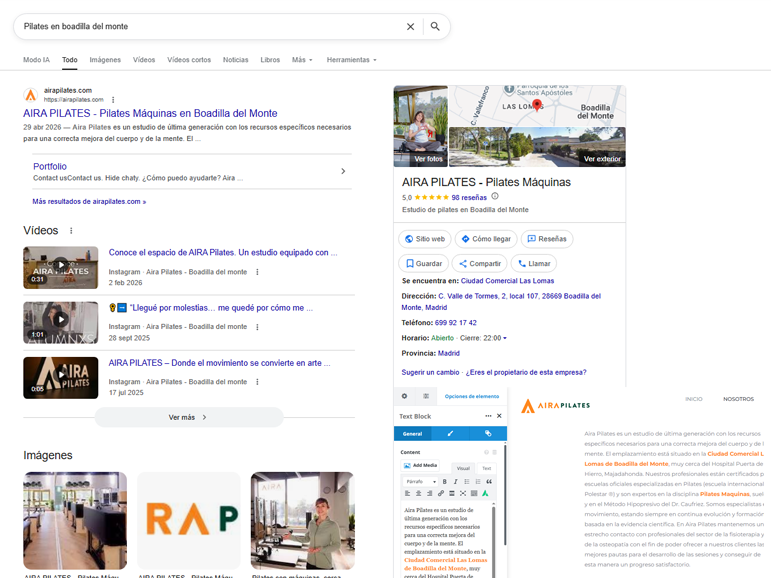Open three-dot menu for 28 sept 2025 video

pyautogui.click(x=257, y=327)
